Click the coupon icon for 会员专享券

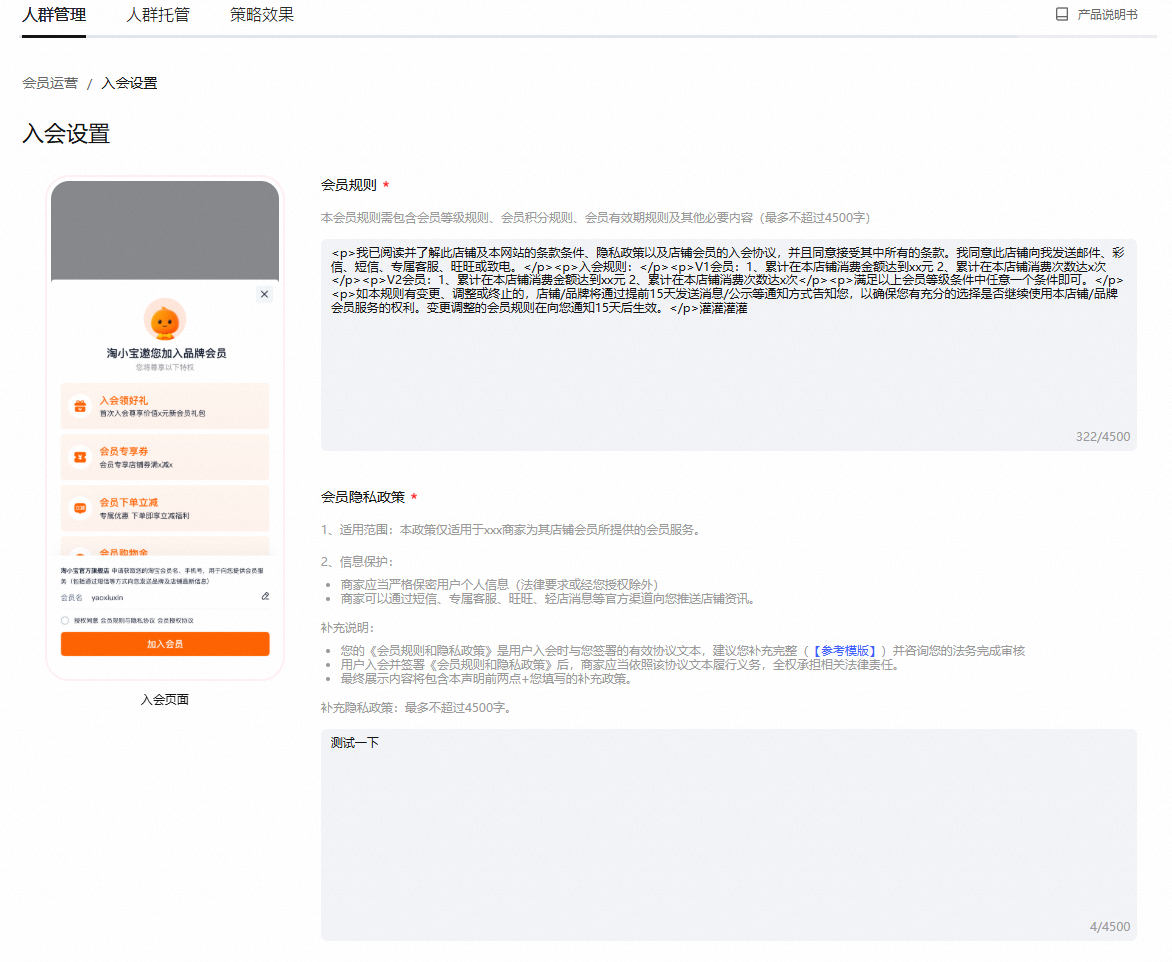coord(80,457)
